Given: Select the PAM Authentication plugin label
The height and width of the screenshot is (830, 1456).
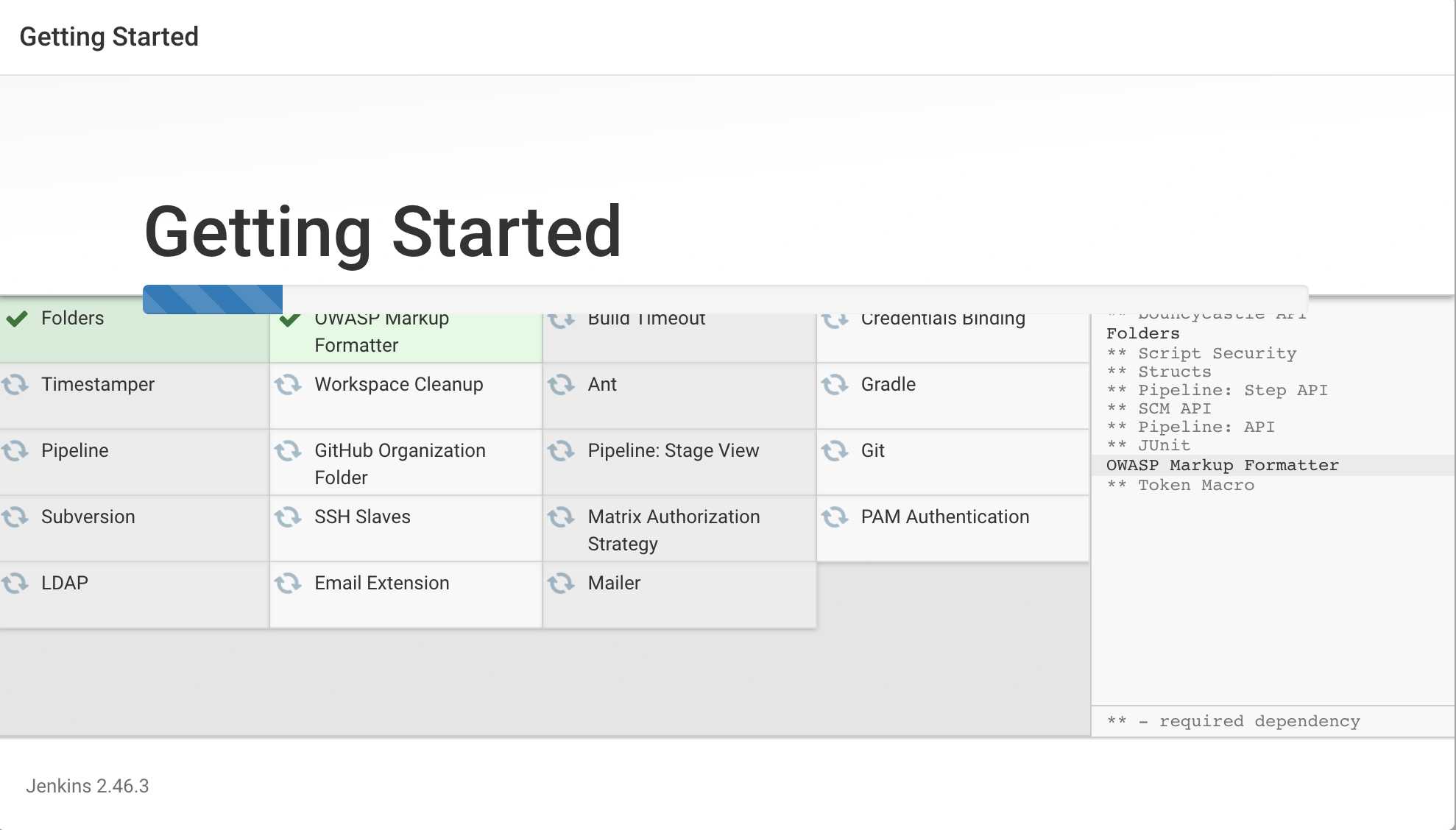Looking at the screenshot, I should (945, 517).
